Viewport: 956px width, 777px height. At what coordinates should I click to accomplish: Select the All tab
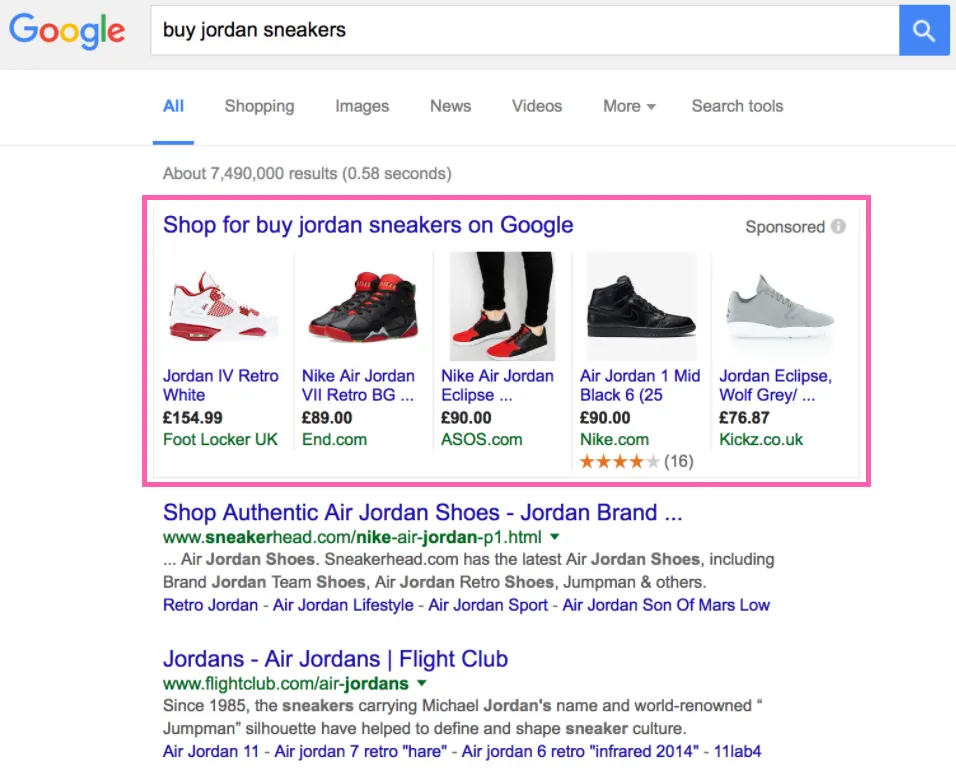tap(173, 106)
